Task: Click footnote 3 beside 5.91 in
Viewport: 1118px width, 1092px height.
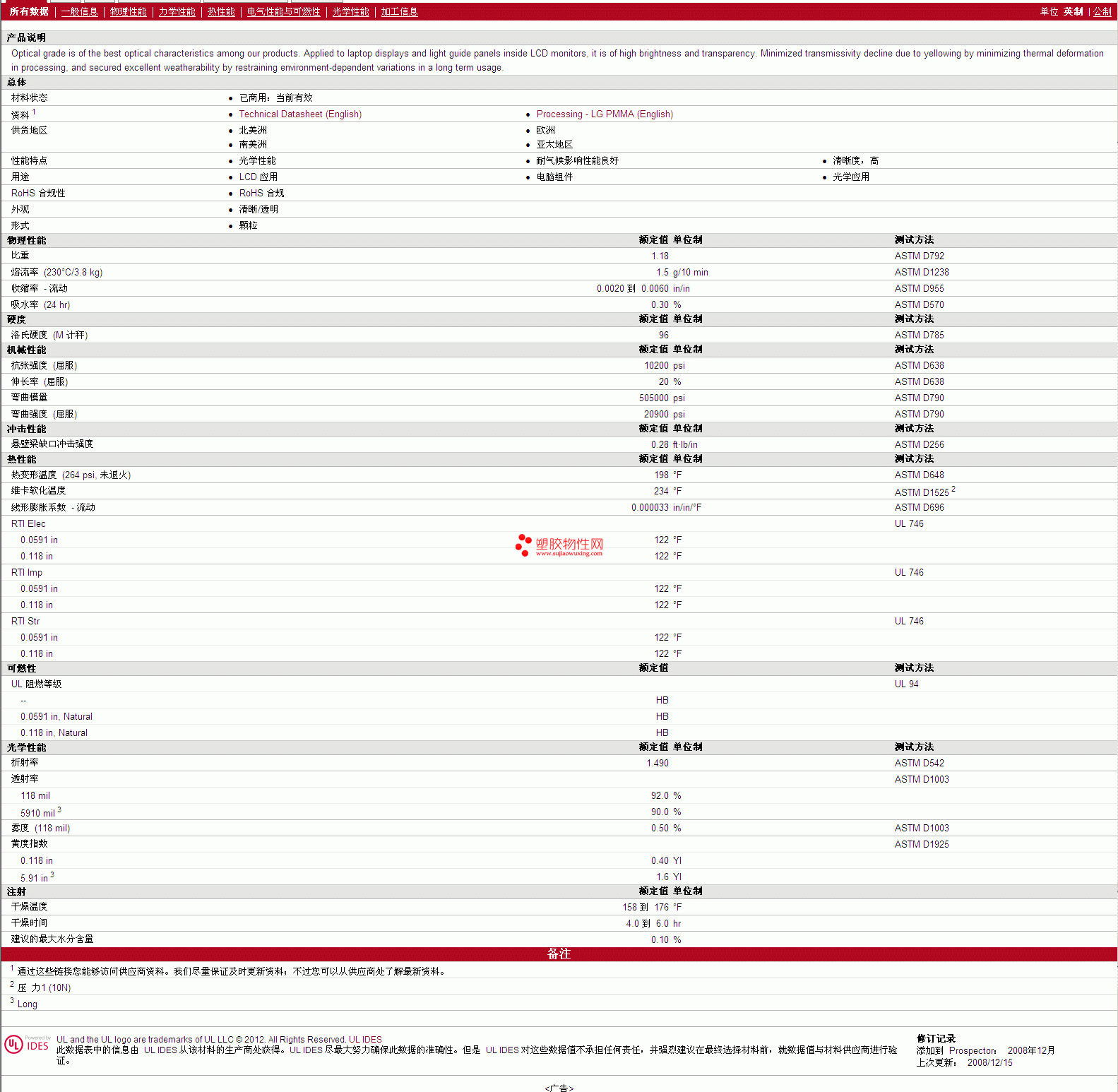Action: coord(52,874)
